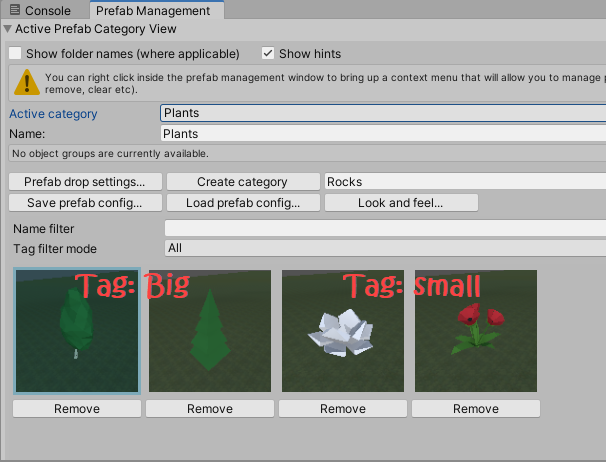The image size is (606, 462).
Task: Click the Create category button
Action: [x=243, y=182]
